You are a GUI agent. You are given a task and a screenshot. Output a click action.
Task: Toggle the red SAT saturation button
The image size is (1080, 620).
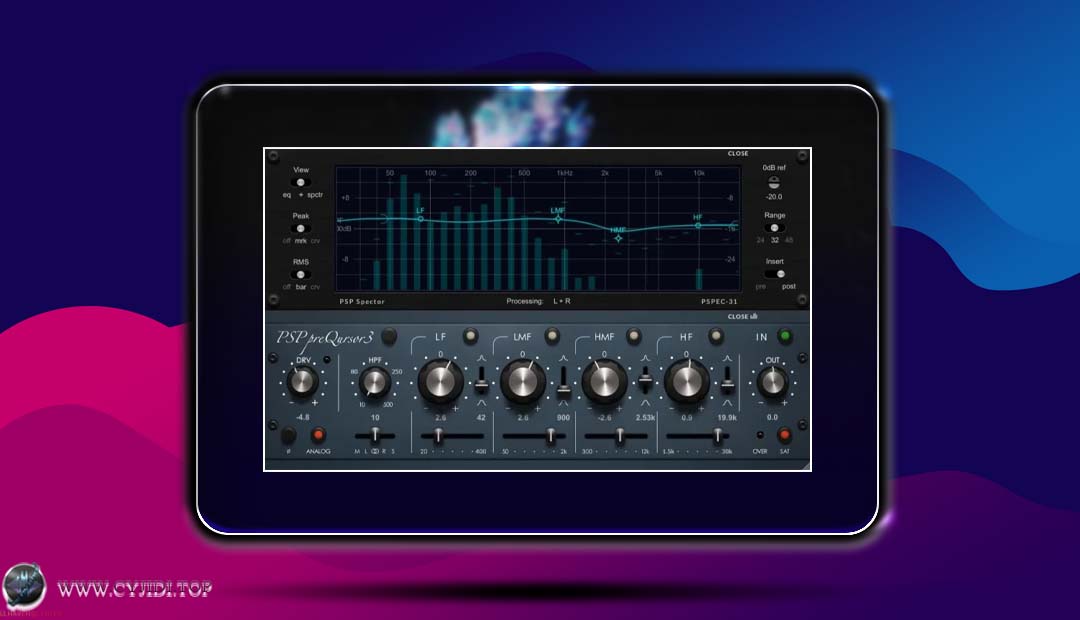coord(784,435)
